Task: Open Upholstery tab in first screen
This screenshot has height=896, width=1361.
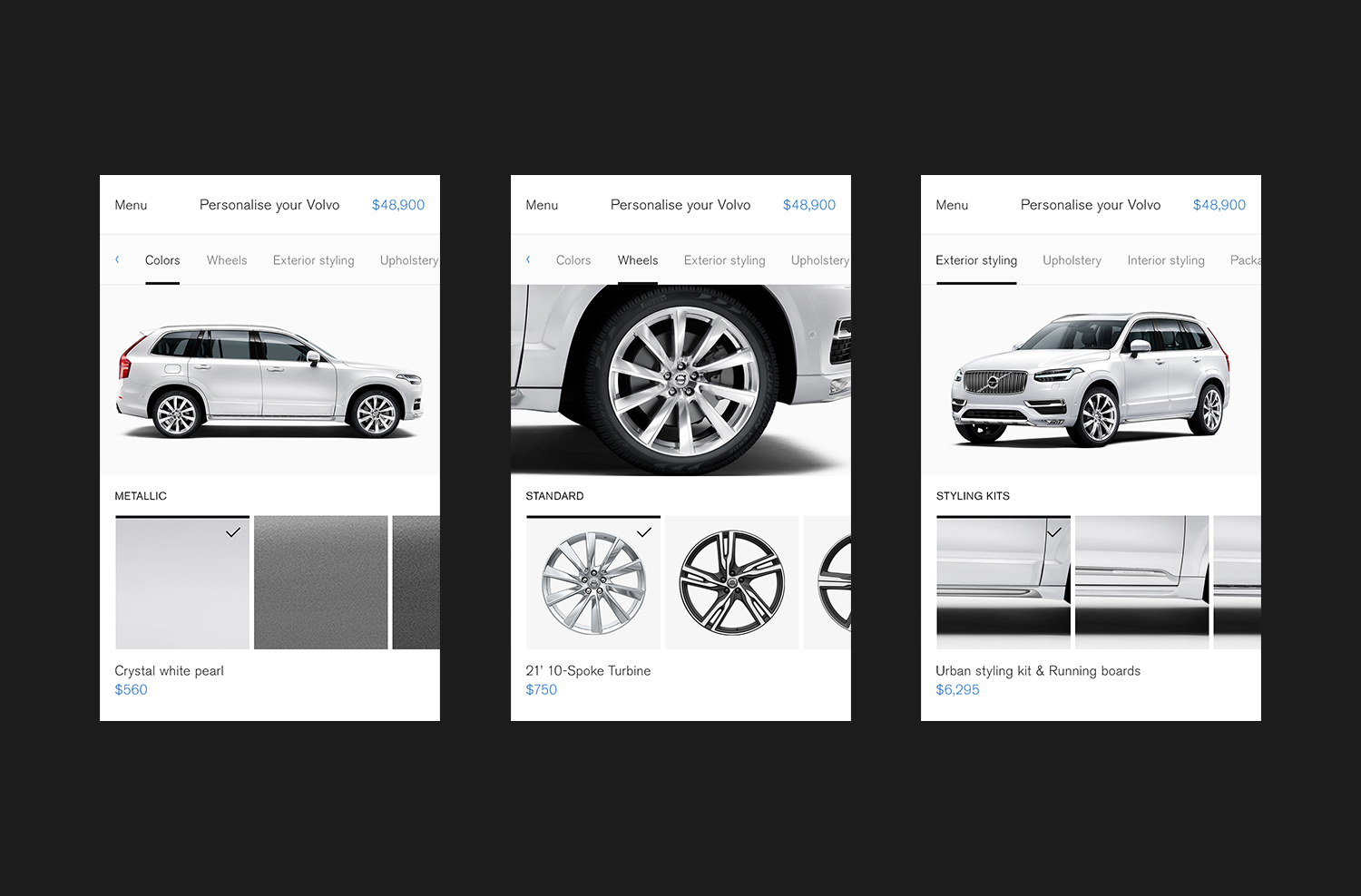Action: [409, 260]
